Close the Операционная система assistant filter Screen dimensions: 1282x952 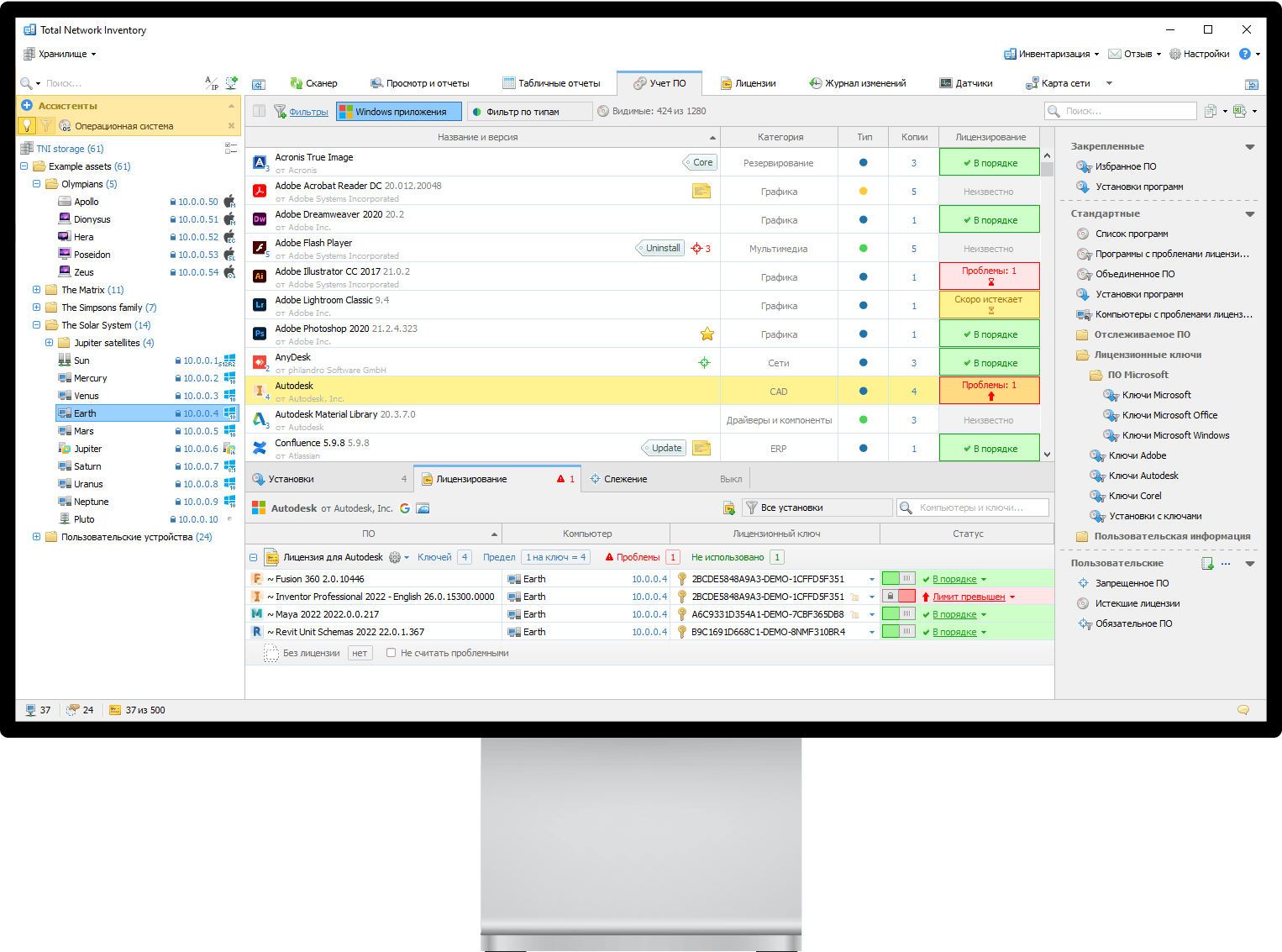pyautogui.click(x=231, y=126)
